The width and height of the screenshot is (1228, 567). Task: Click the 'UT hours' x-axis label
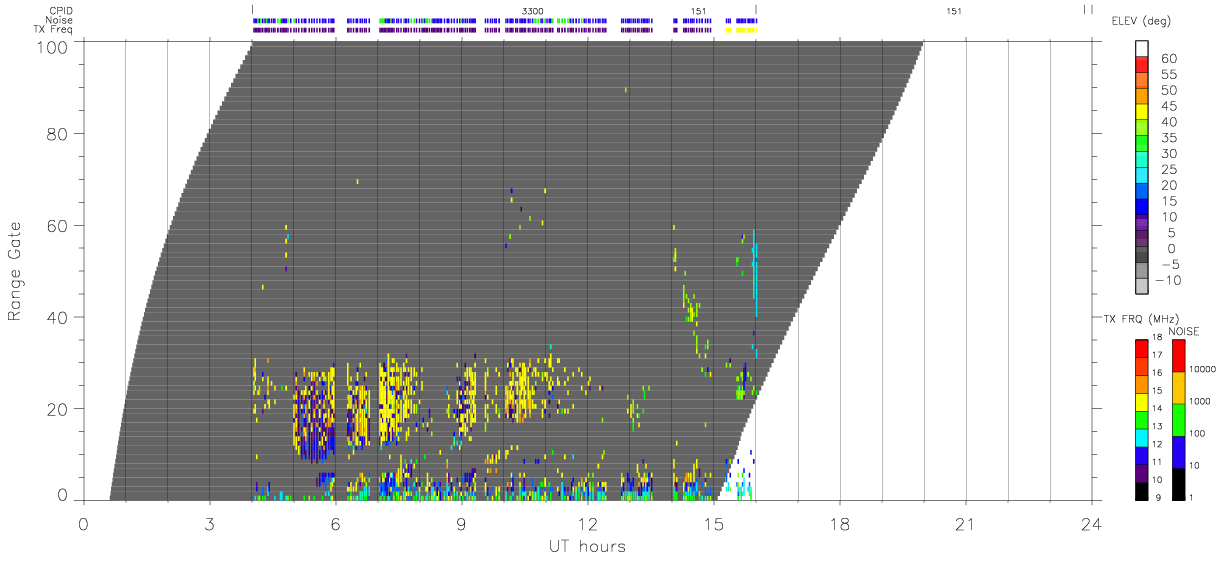coord(587,546)
